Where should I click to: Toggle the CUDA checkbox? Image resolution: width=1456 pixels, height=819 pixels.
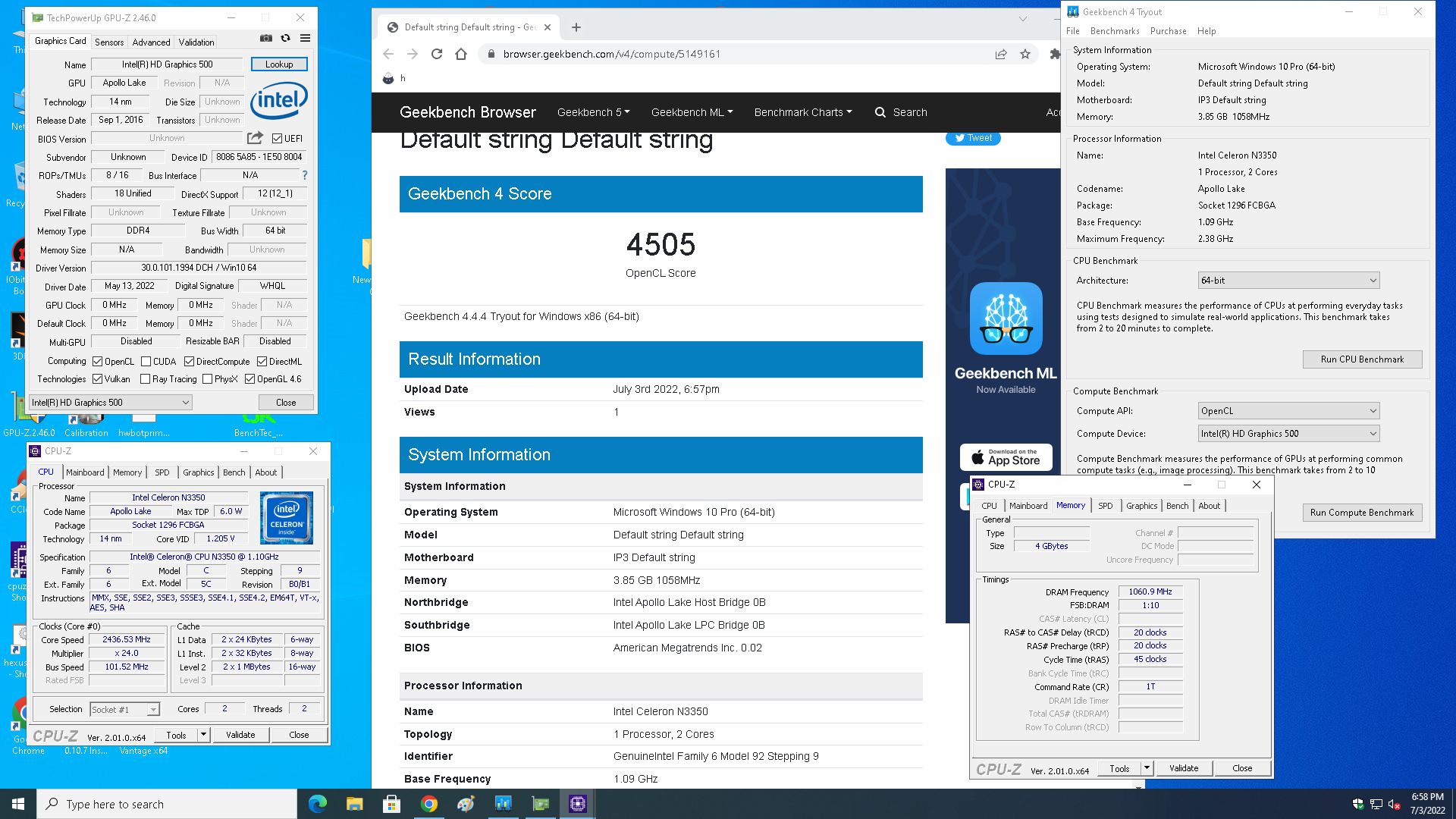146,362
